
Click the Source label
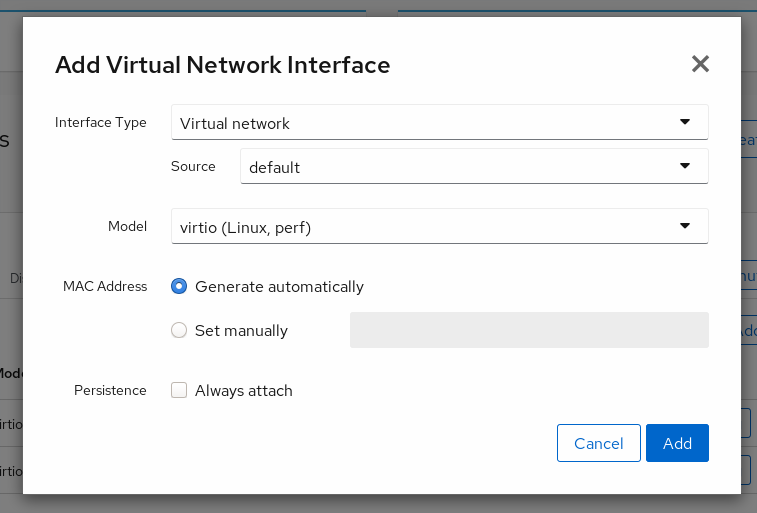[x=193, y=166]
